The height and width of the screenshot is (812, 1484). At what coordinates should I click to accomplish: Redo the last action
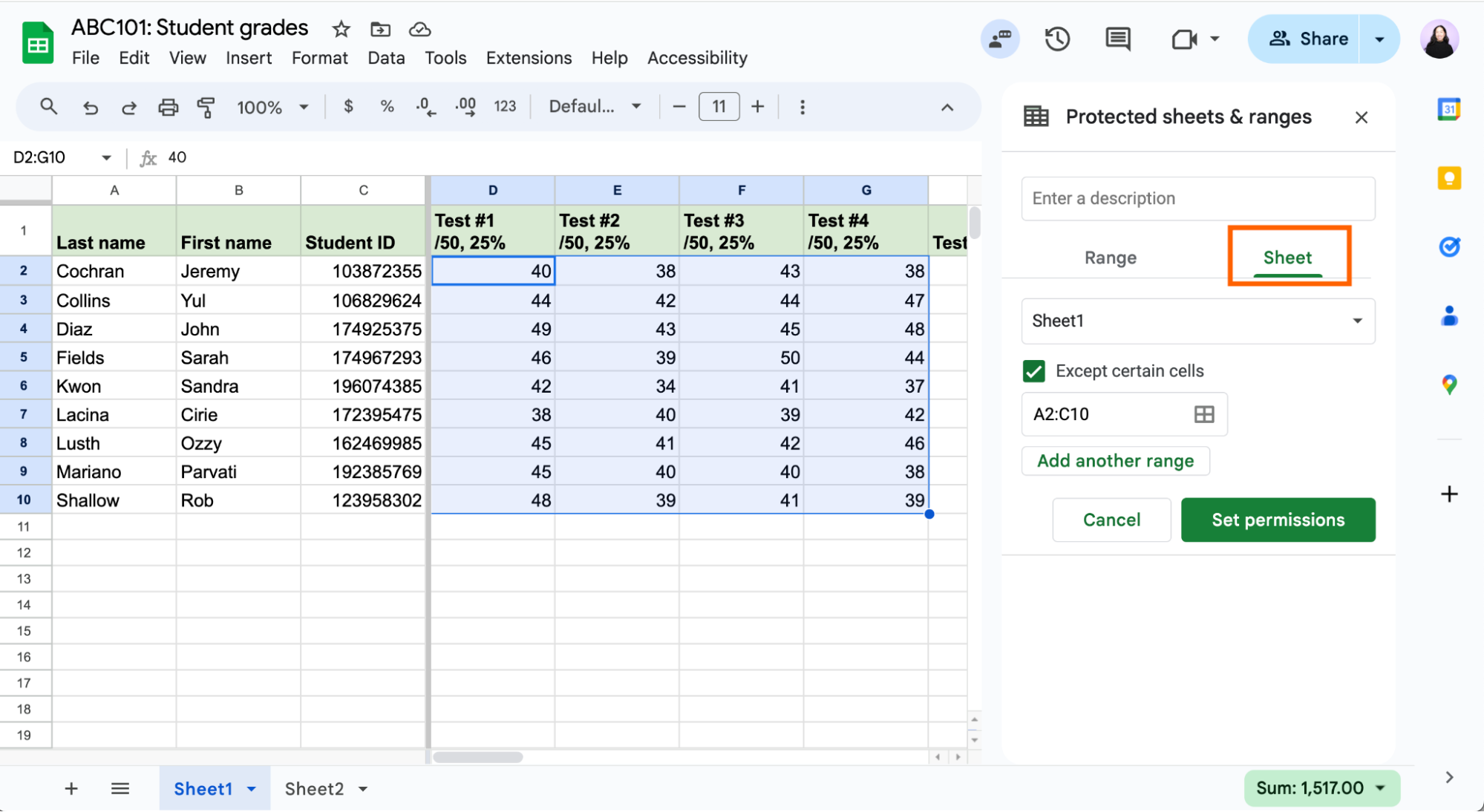point(129,108)
